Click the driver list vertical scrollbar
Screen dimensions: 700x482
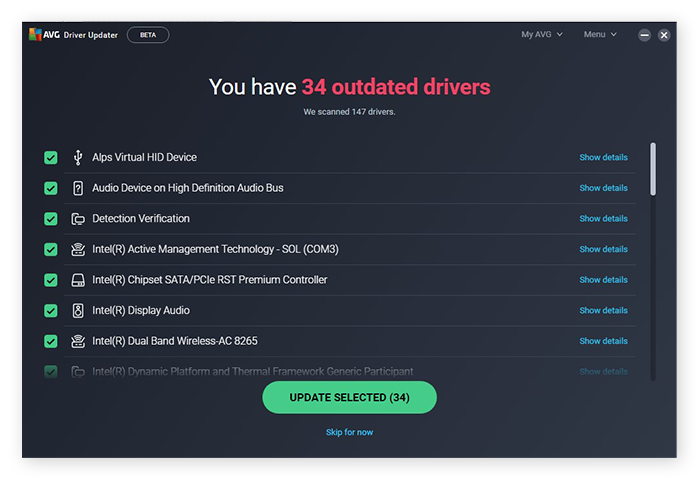tap(653, 168)
